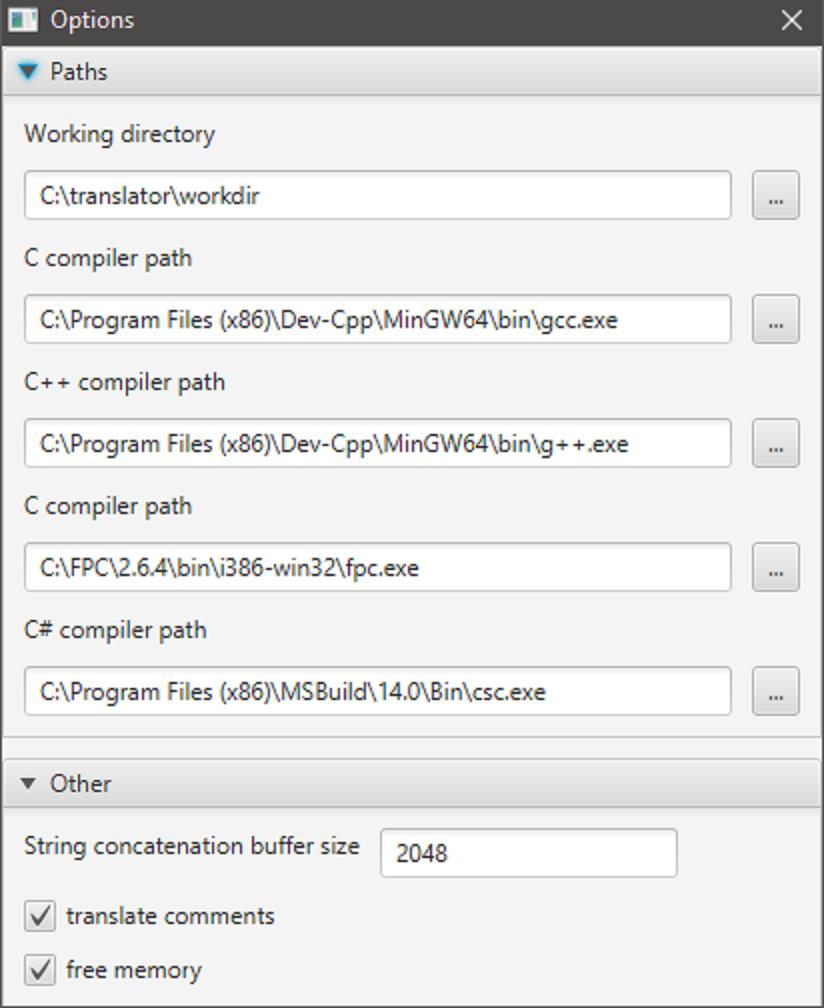
Task: Uncheck the translate comments checkbox
Action: point(40,916)
